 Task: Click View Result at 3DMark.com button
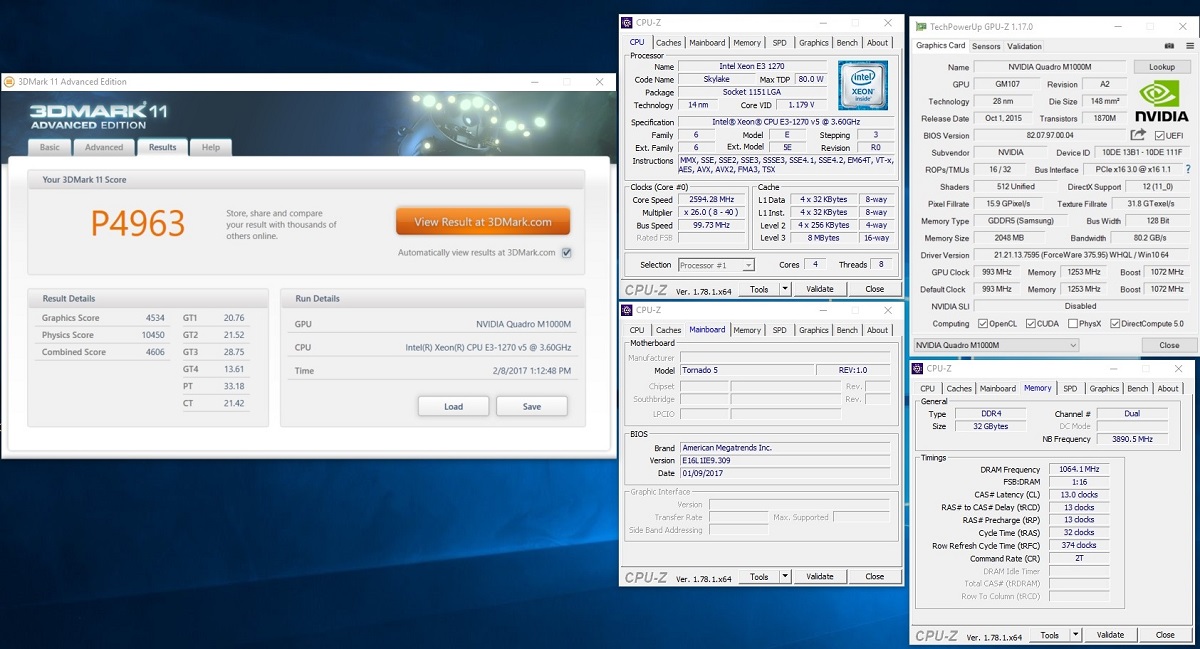[482, 222]
